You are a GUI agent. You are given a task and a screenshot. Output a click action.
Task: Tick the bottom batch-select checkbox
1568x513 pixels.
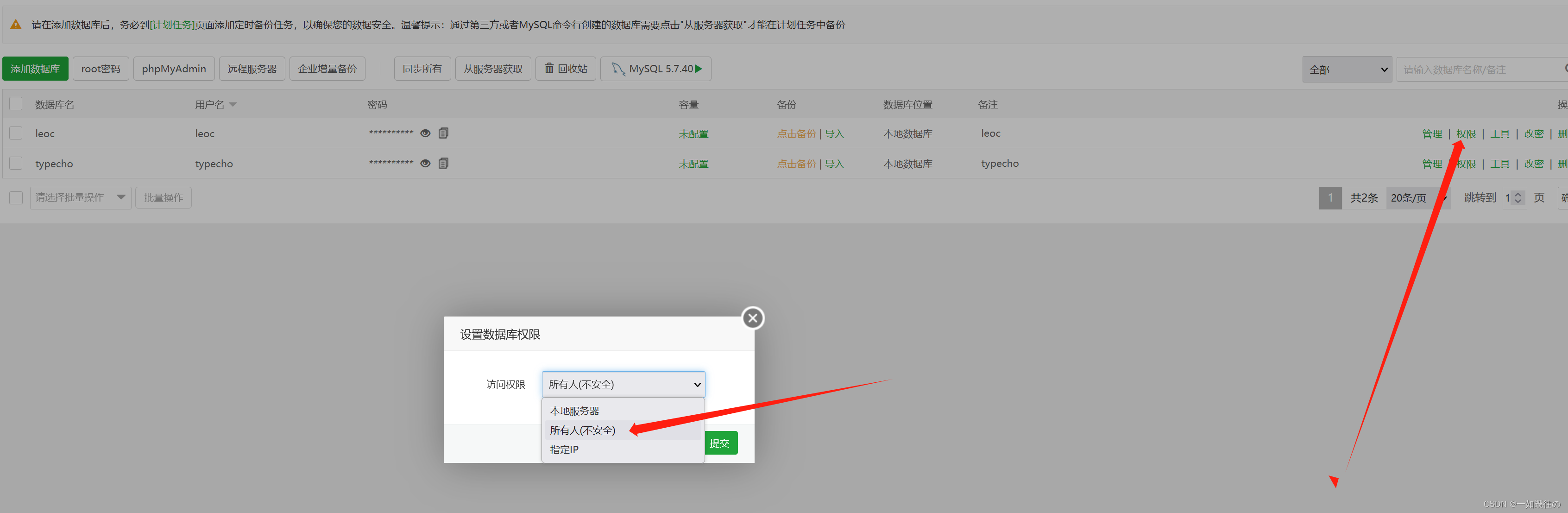coord(16,197)
